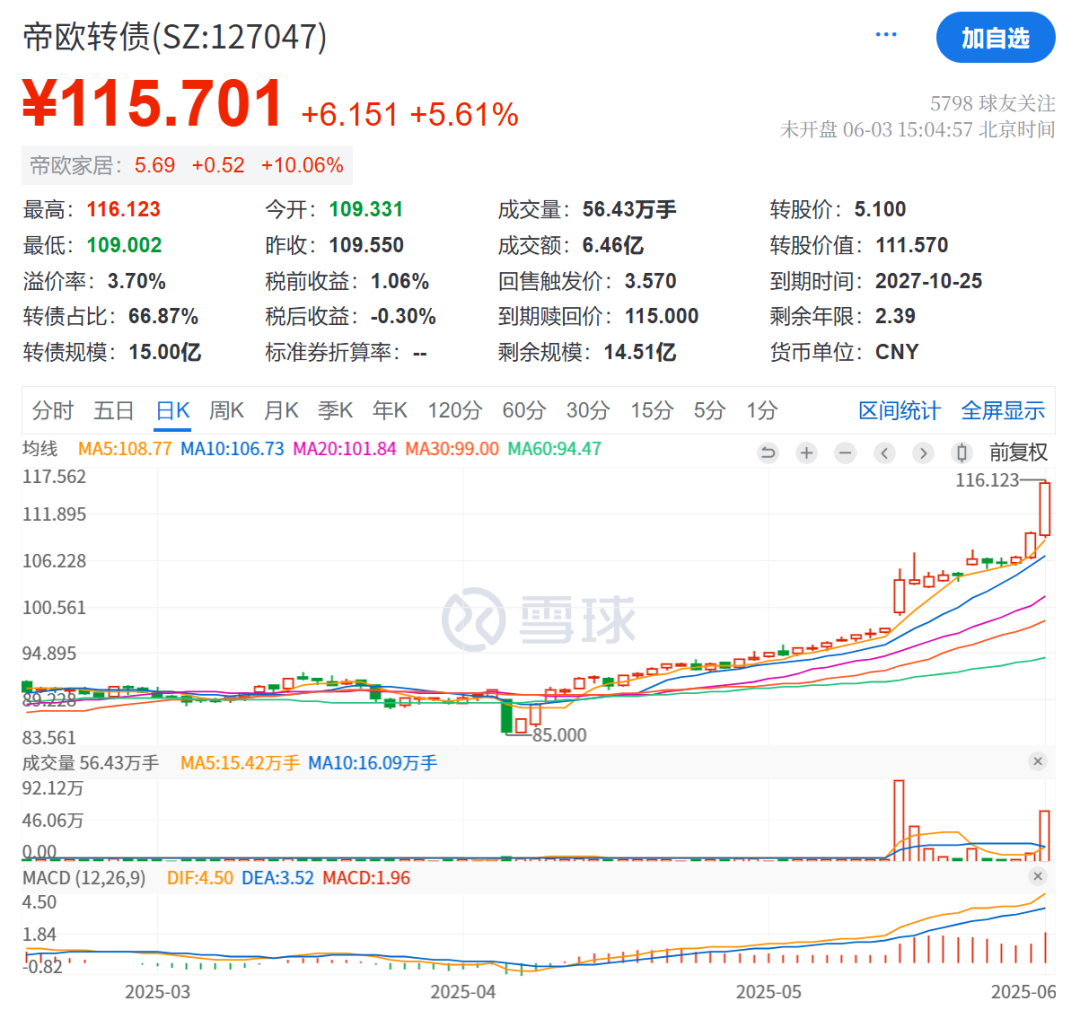The image size is (1080, 1010).
Task: Switch to the 5分 chart tab
Action: pyautogui.click(x=709, y=411)
